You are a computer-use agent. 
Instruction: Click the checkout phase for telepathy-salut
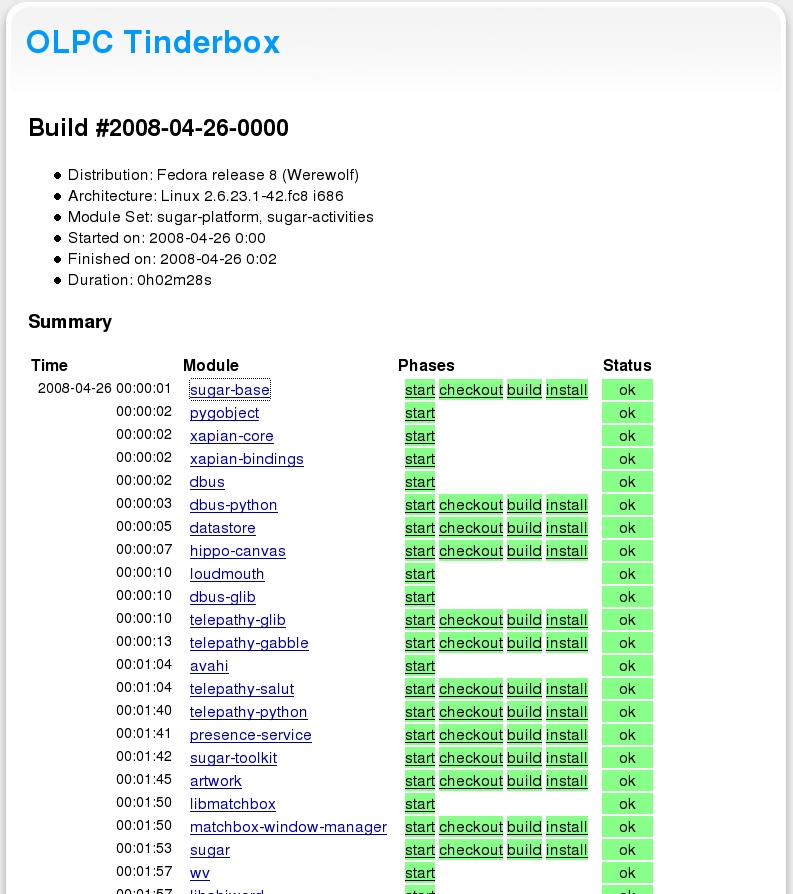pyautogui.click(x=470, y=689)
